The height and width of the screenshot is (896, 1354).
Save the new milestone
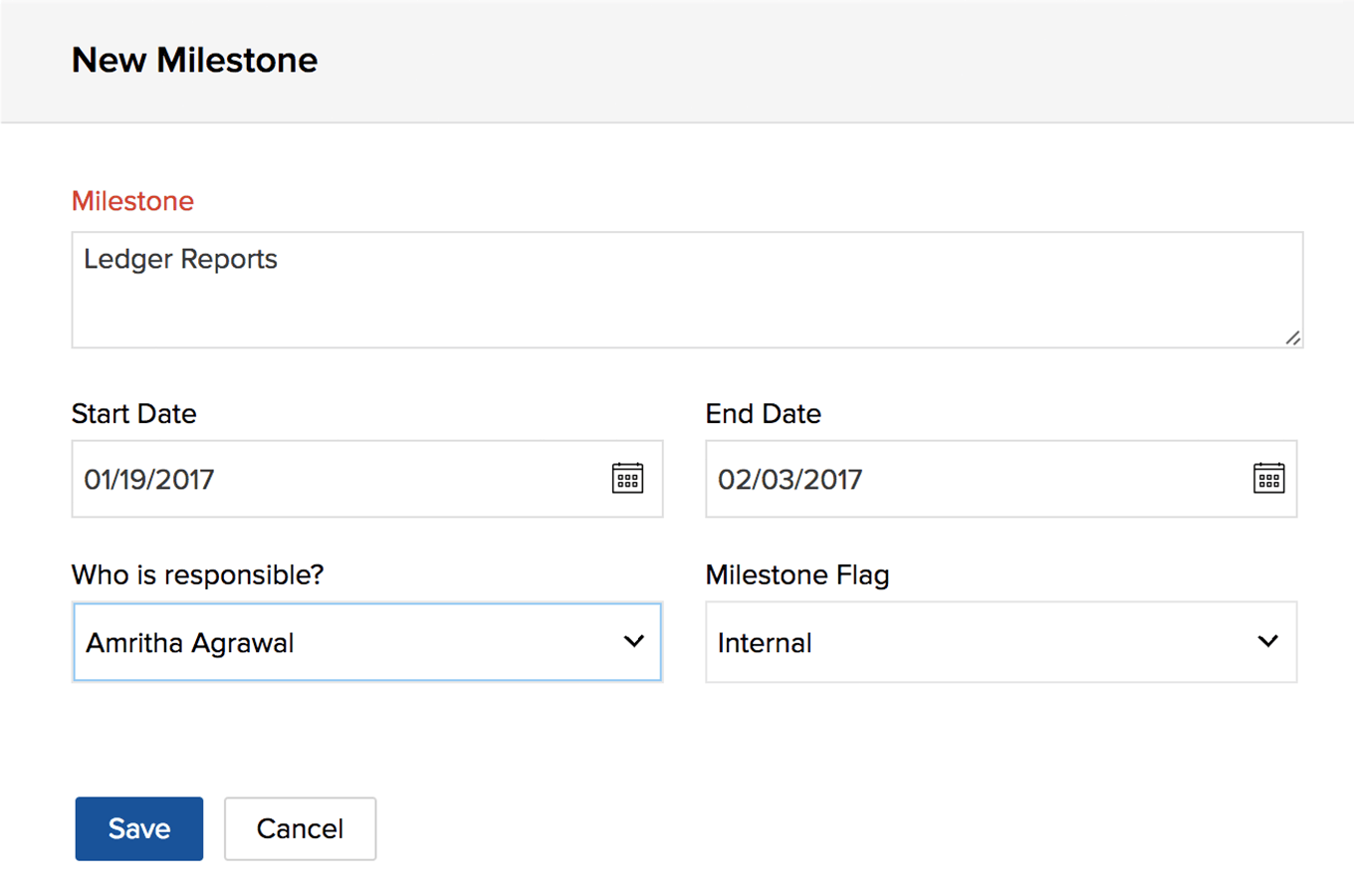[x=139, y=828]
